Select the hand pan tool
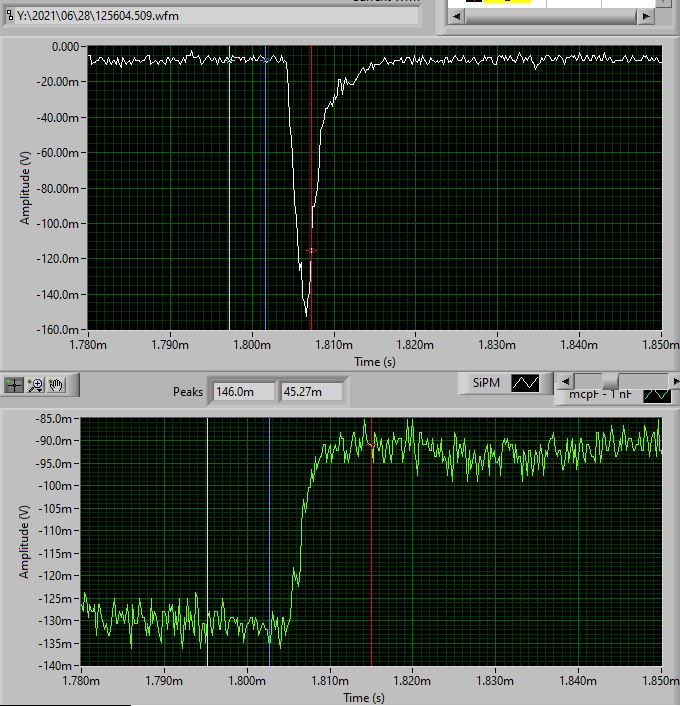 coord(56,385)
